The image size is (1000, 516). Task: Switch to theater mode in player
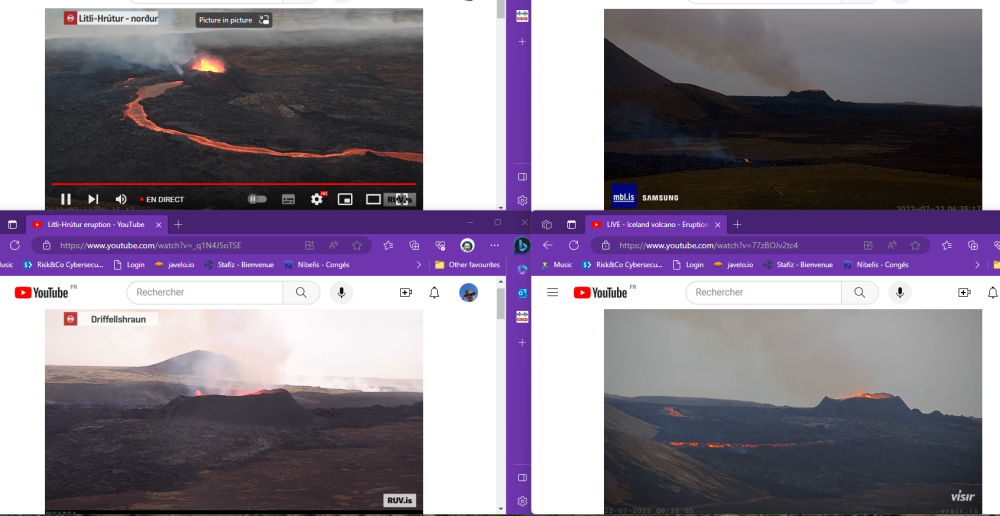tap(373, 199)
